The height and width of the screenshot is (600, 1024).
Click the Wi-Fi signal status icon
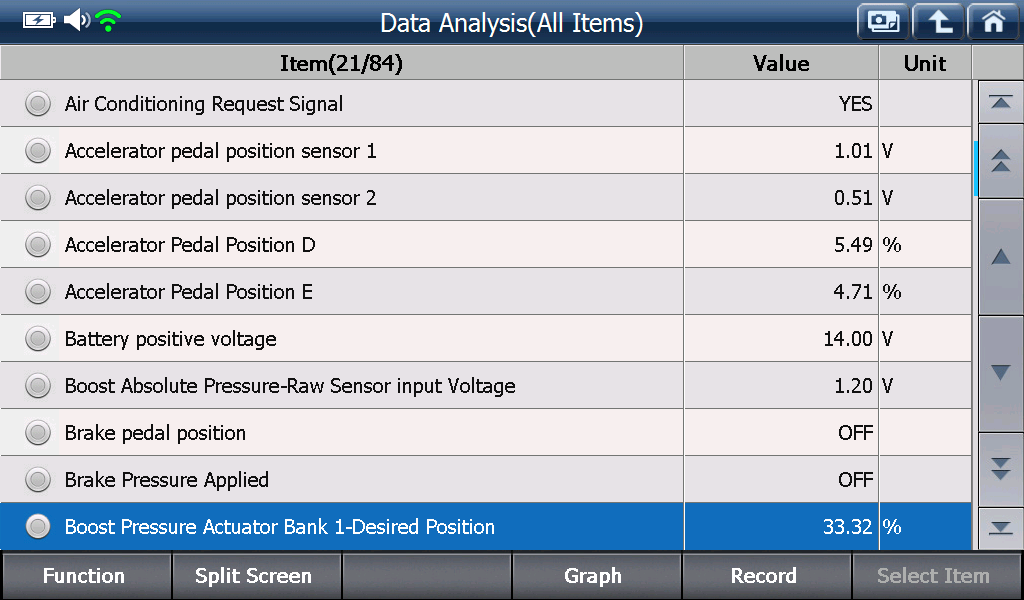pos(108,21)
